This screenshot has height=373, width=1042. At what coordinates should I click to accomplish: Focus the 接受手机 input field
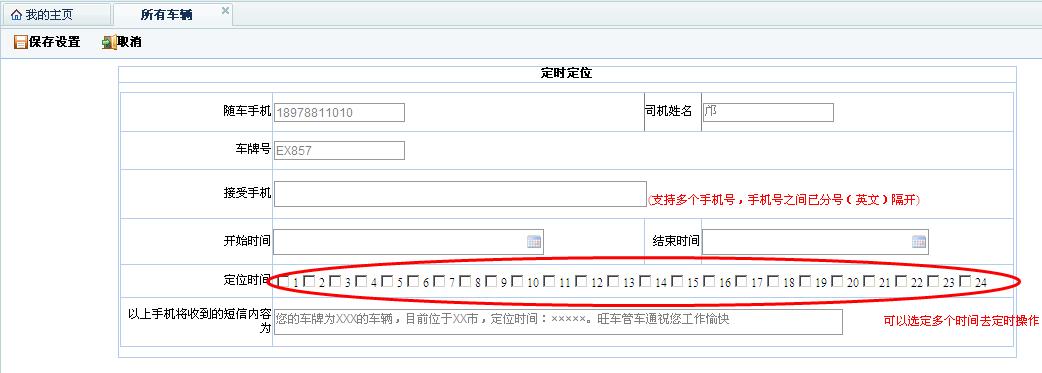(460, 194)
